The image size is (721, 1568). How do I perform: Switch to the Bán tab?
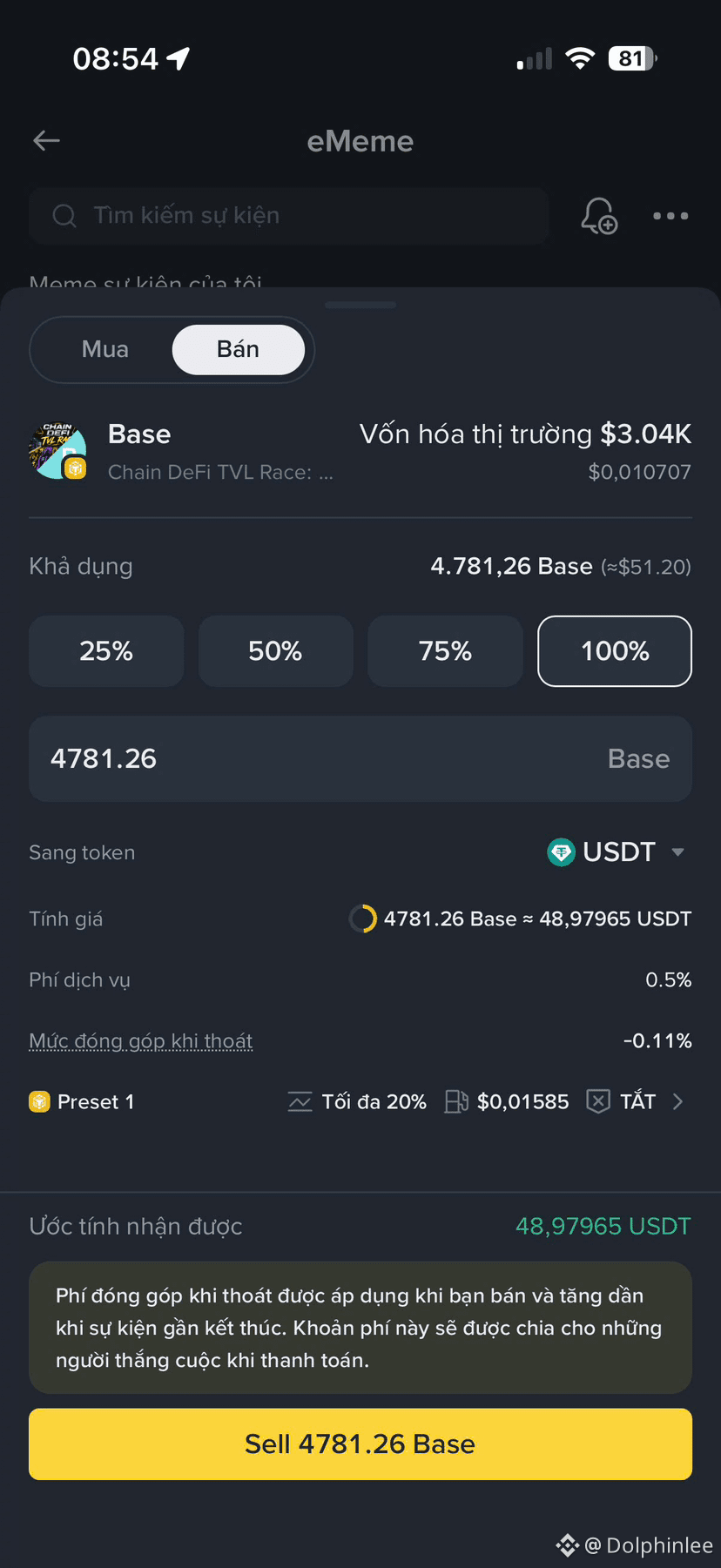coord(239,349)
